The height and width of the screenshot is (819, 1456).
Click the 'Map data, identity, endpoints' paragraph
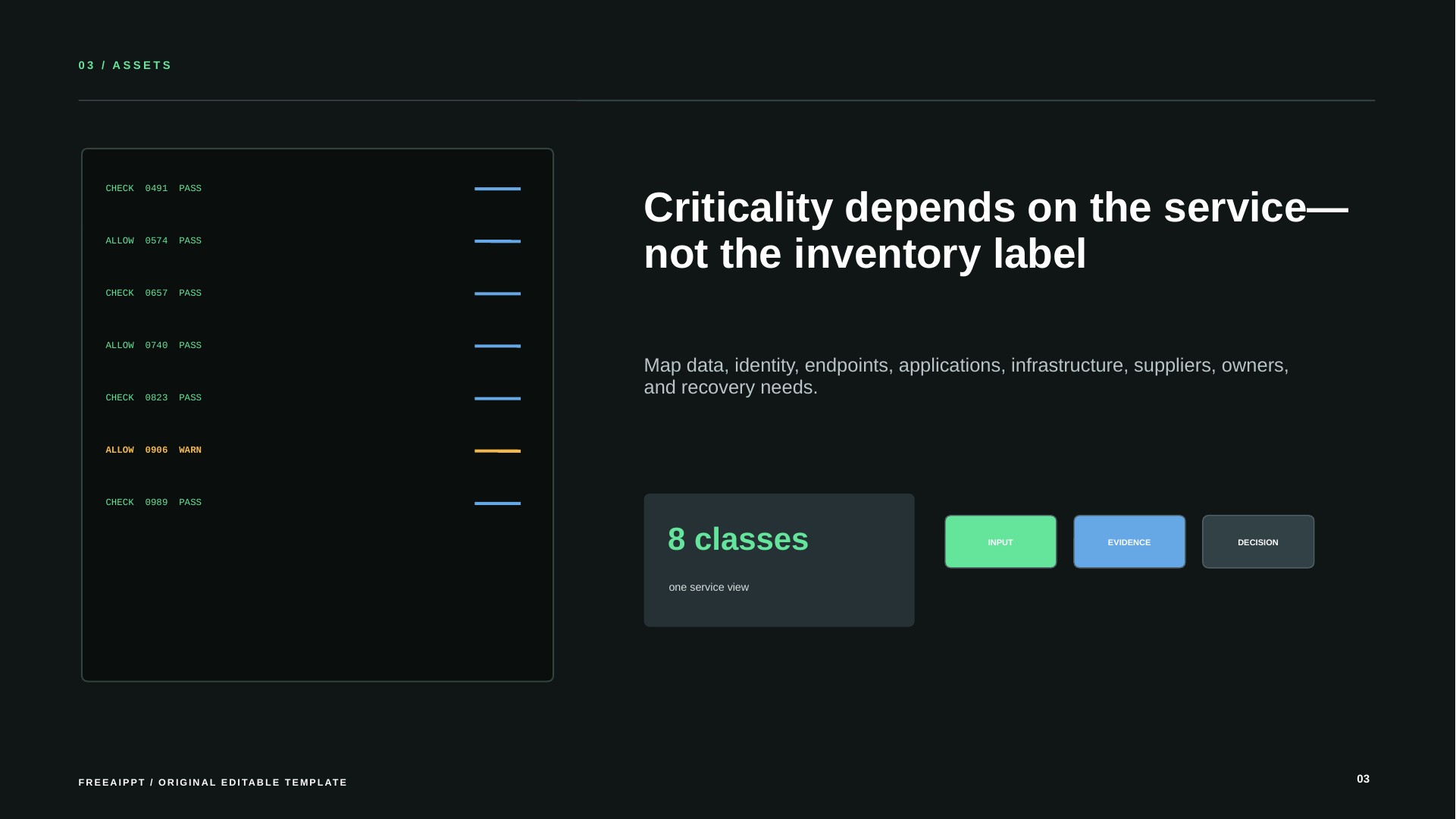(x=966, y=376)
